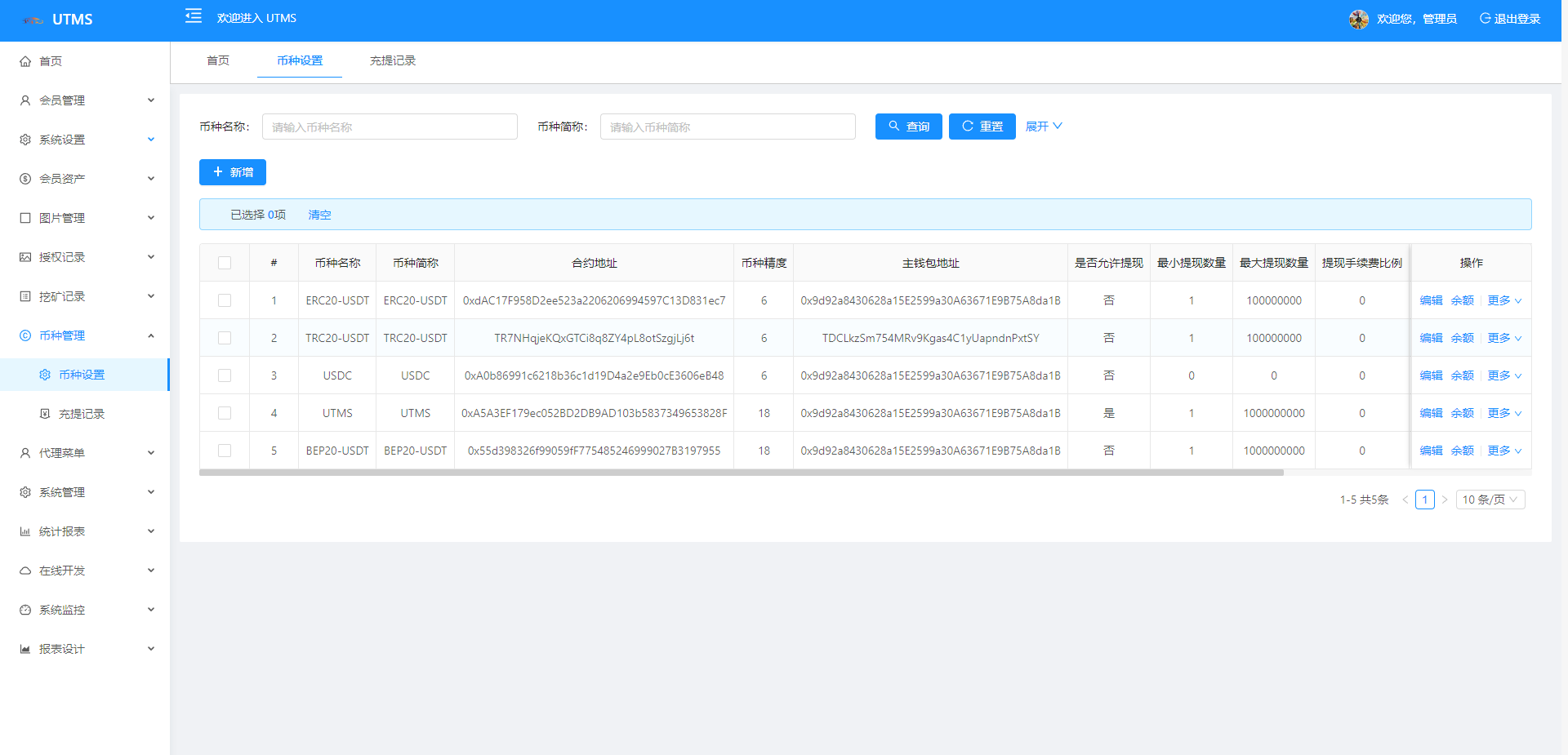Open the 会员资产 section icon
The image size is (1568, 755).
pos(24,178)
